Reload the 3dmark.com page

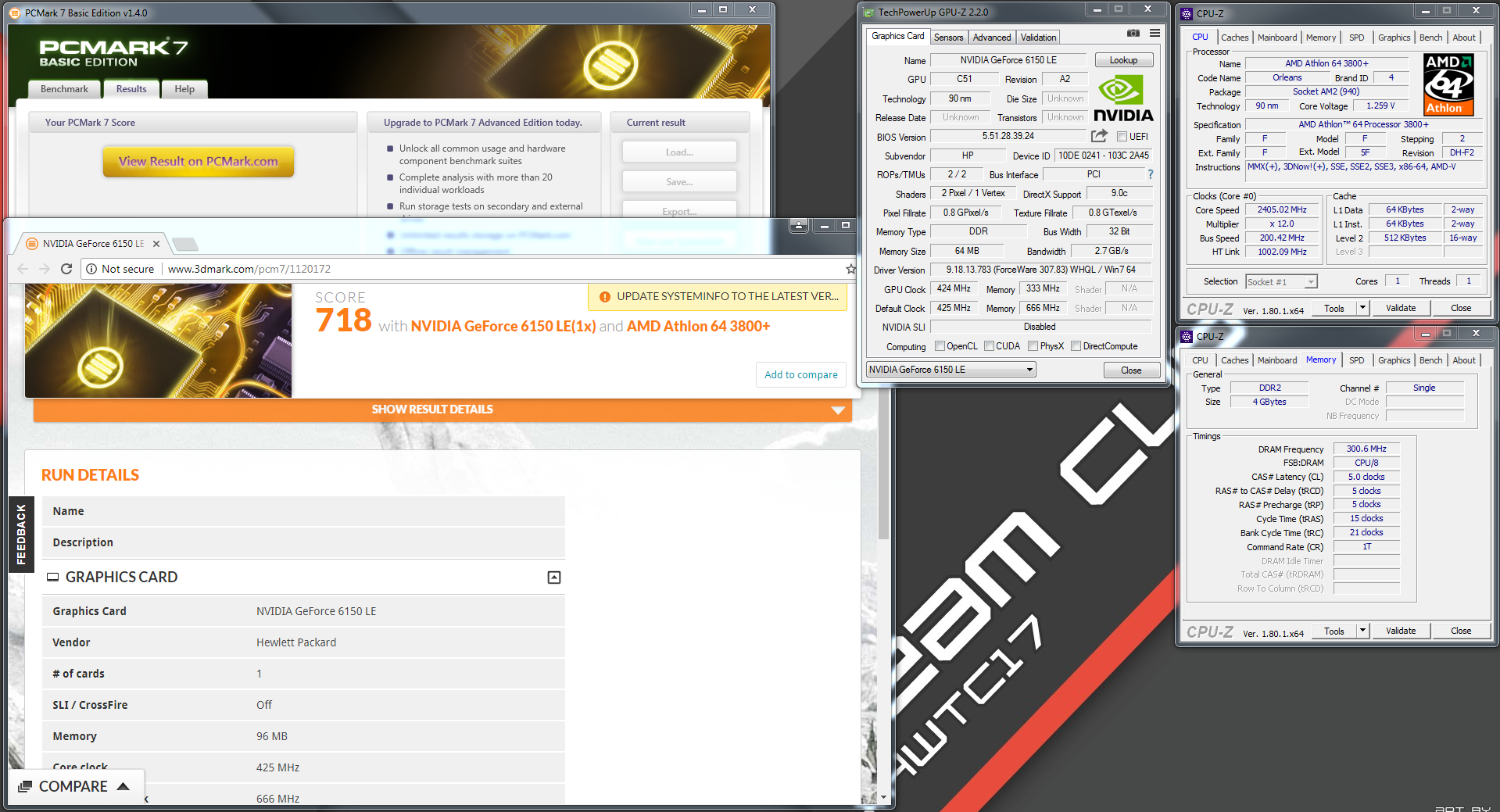pyautogui.click(x=66, y=269)
